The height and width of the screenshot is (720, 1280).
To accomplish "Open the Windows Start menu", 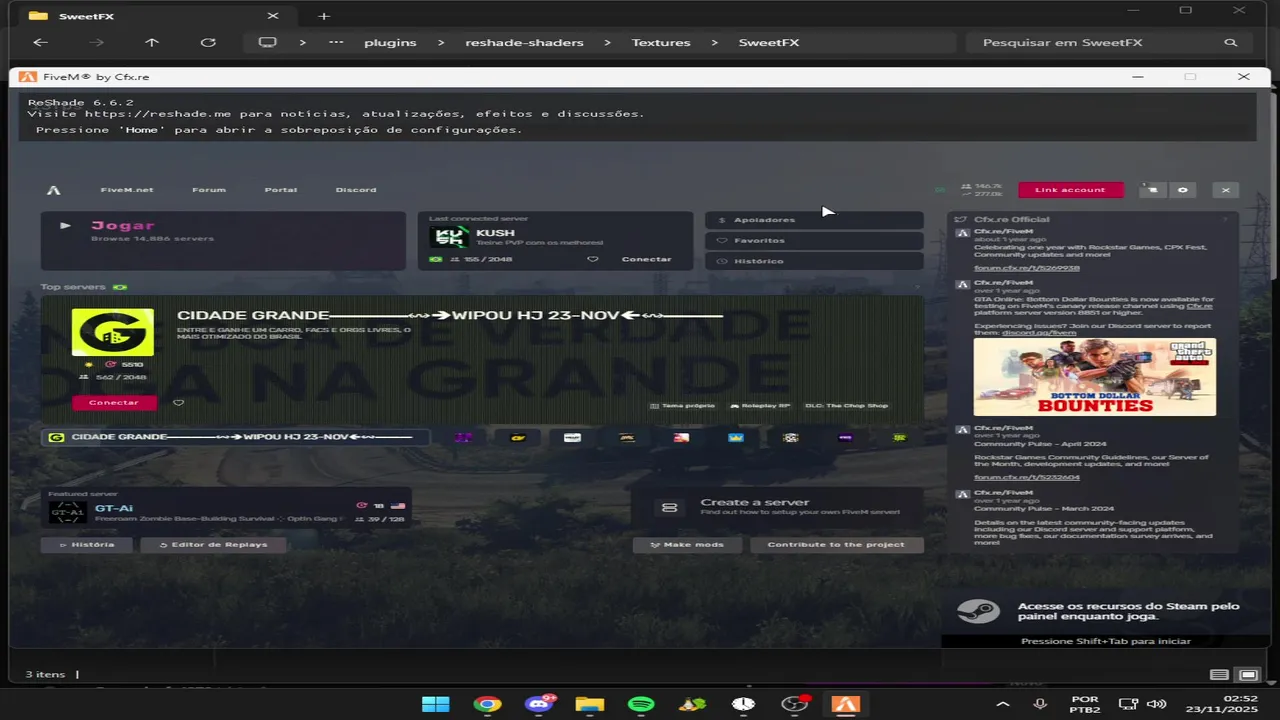I will [435, 704].
